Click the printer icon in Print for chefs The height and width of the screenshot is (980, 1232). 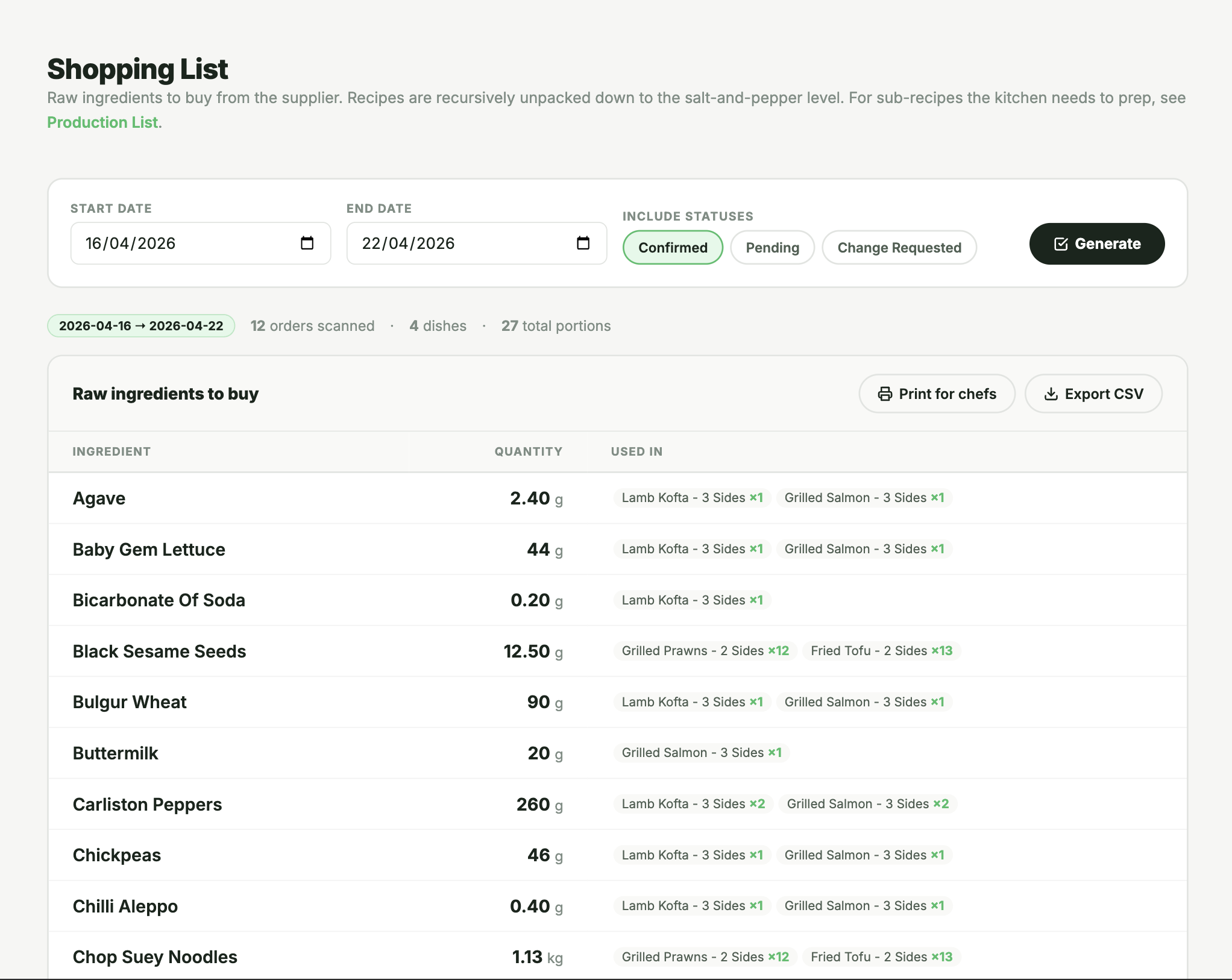coord(885,394)
